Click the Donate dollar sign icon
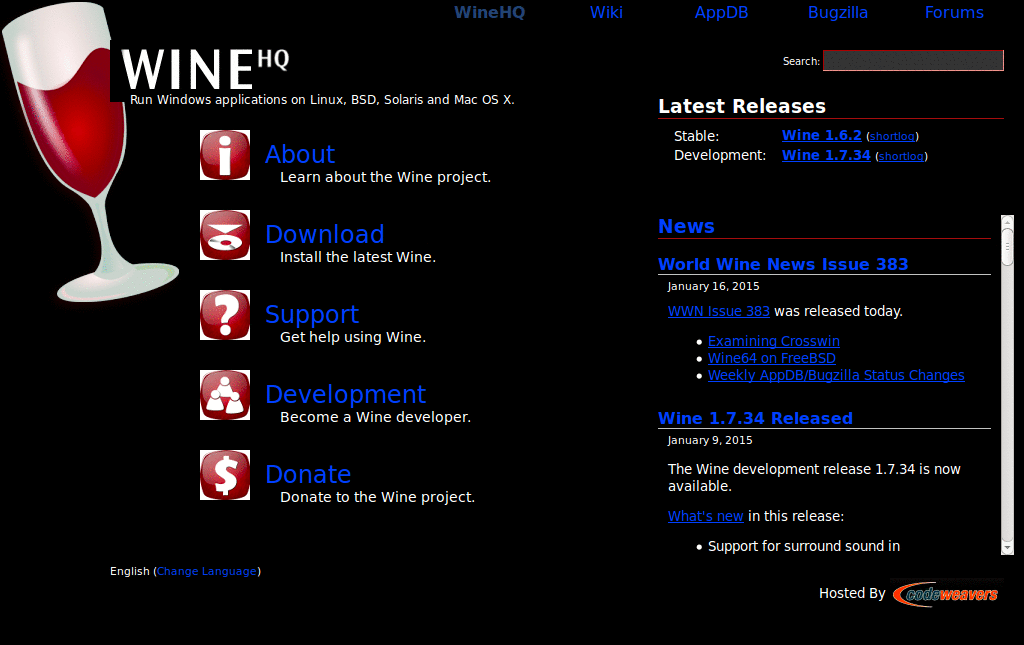Viewport: 1024px width, 645px height. 224,474
